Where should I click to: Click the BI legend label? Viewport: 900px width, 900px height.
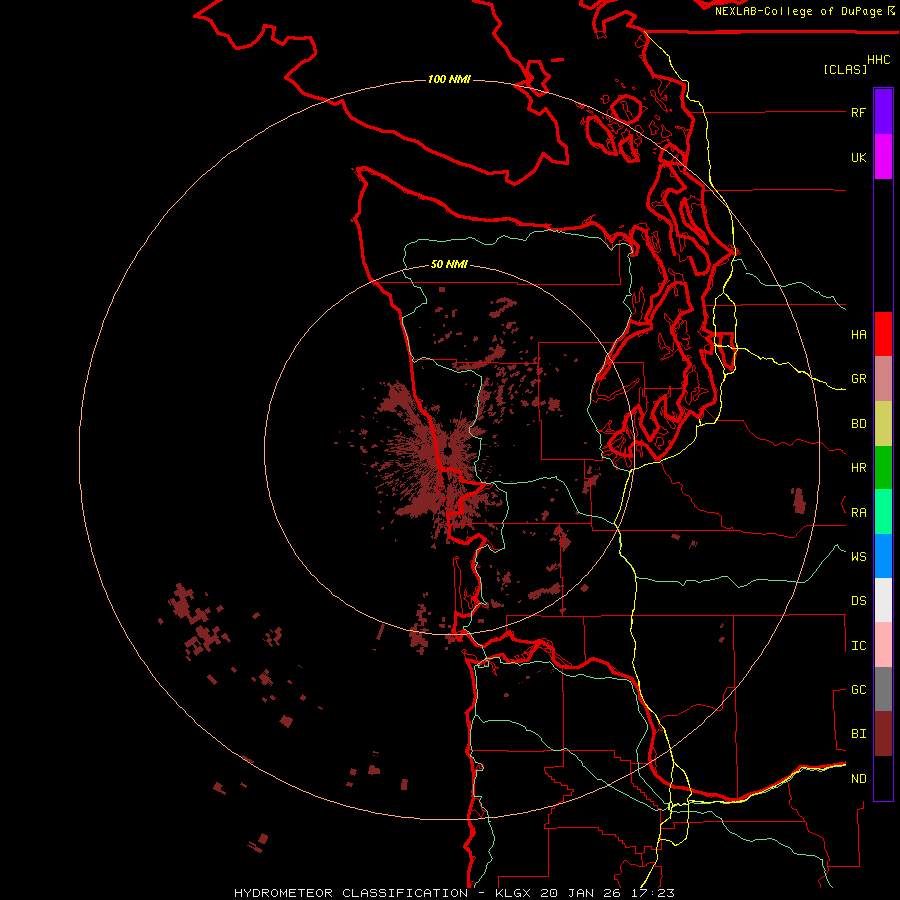[x=858, y=734]
